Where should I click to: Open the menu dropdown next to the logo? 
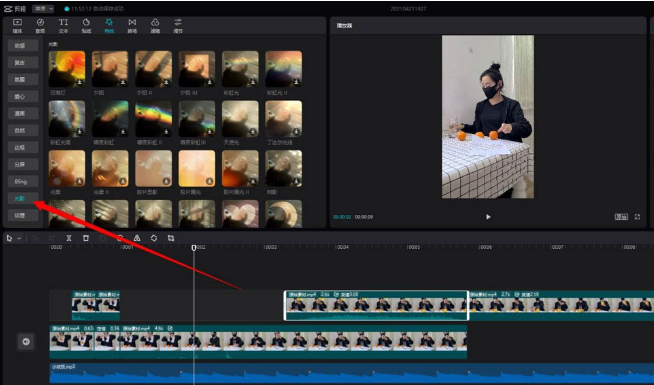43,8
